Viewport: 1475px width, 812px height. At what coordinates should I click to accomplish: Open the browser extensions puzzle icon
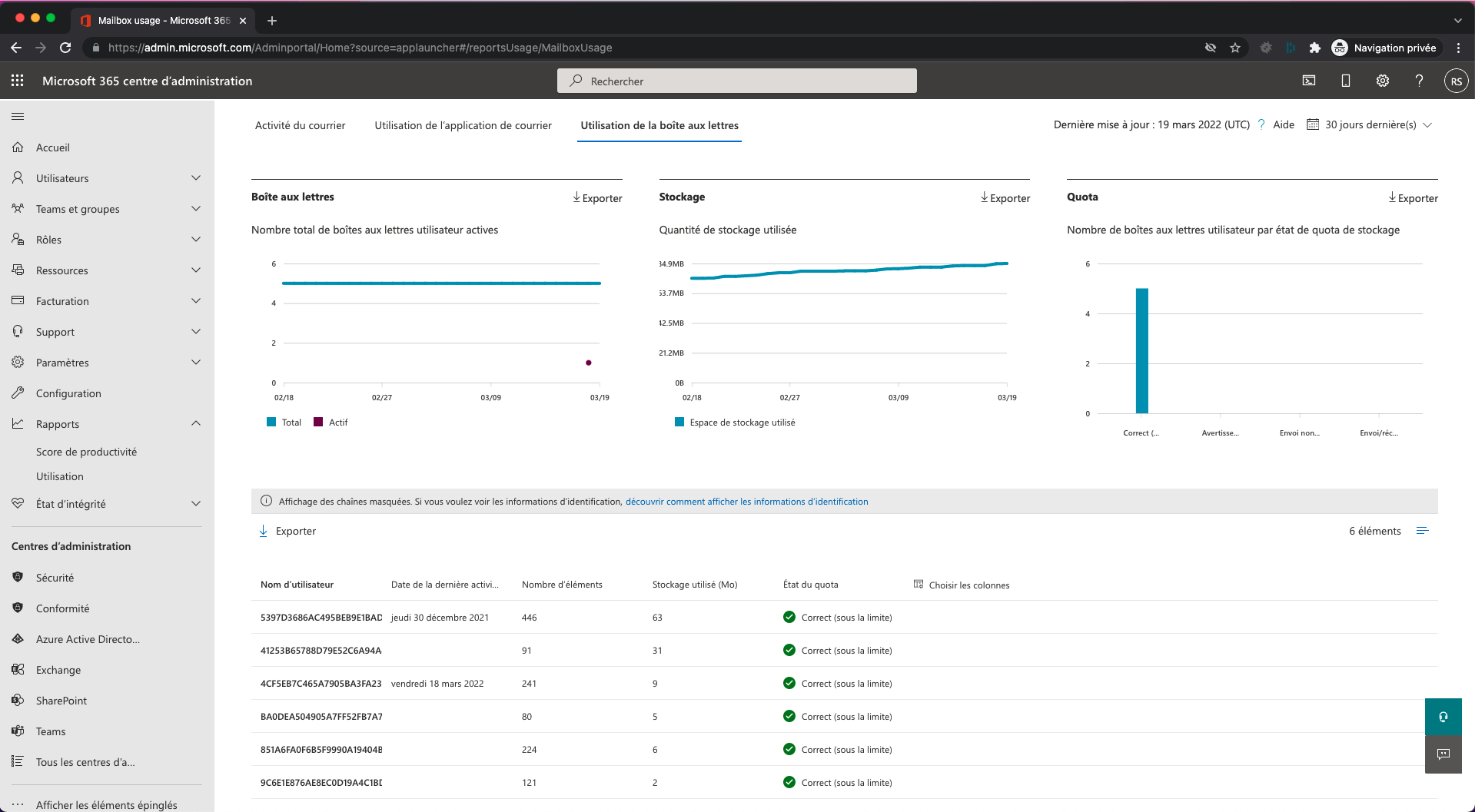[x=1315, y=48]
